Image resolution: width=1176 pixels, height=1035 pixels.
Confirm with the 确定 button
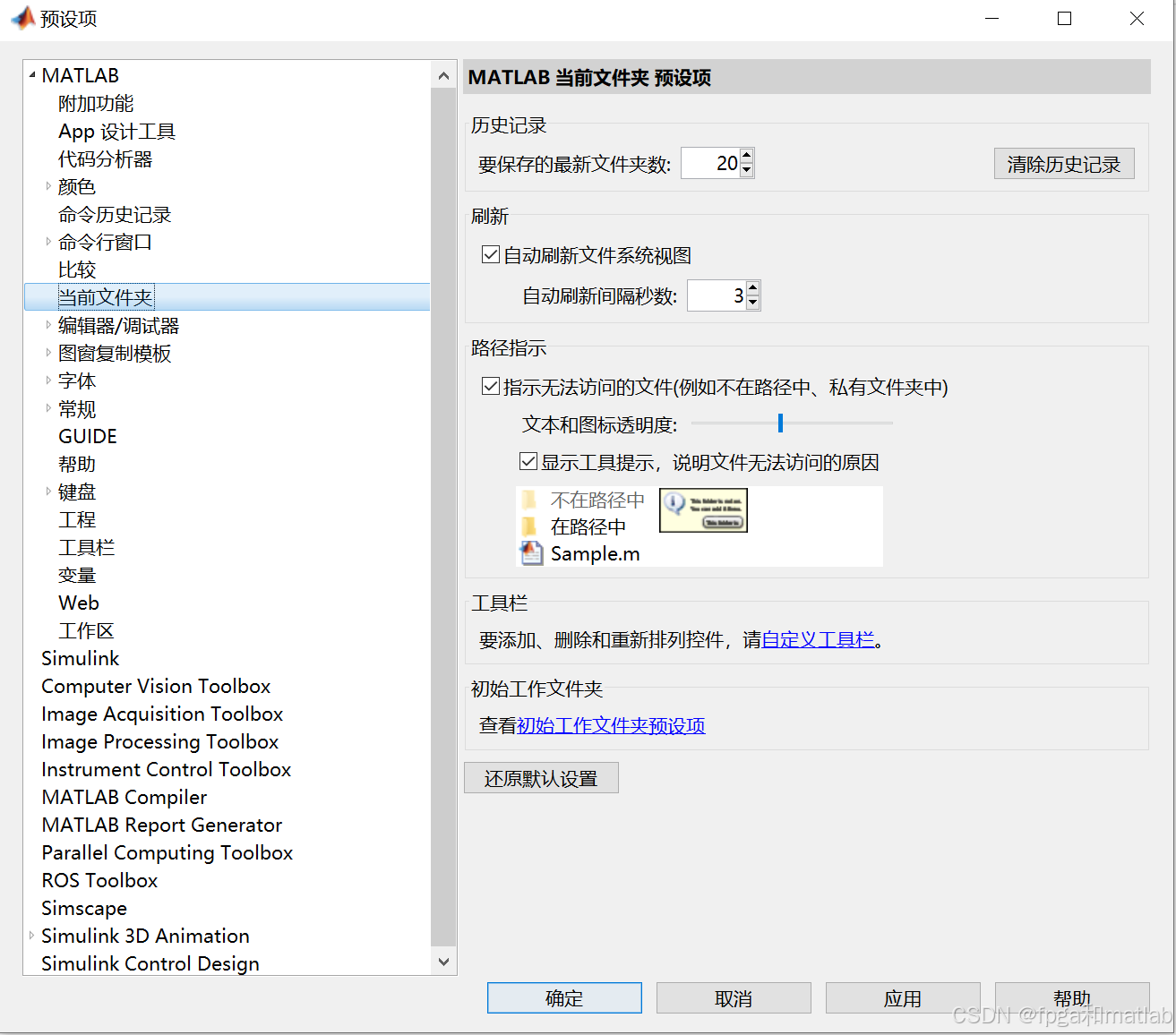(564, 998)
